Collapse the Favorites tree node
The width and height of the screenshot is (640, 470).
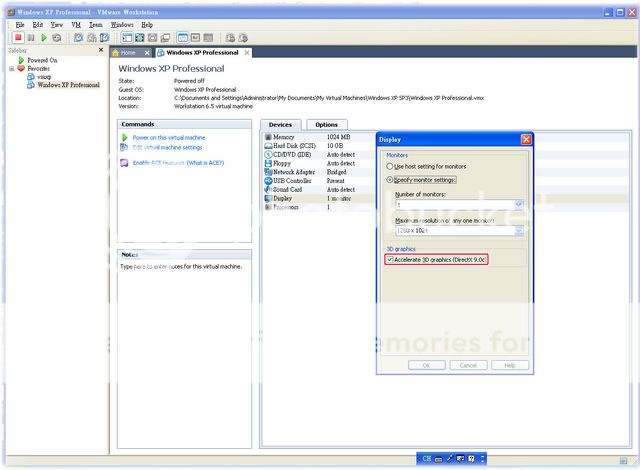[11, 69]
